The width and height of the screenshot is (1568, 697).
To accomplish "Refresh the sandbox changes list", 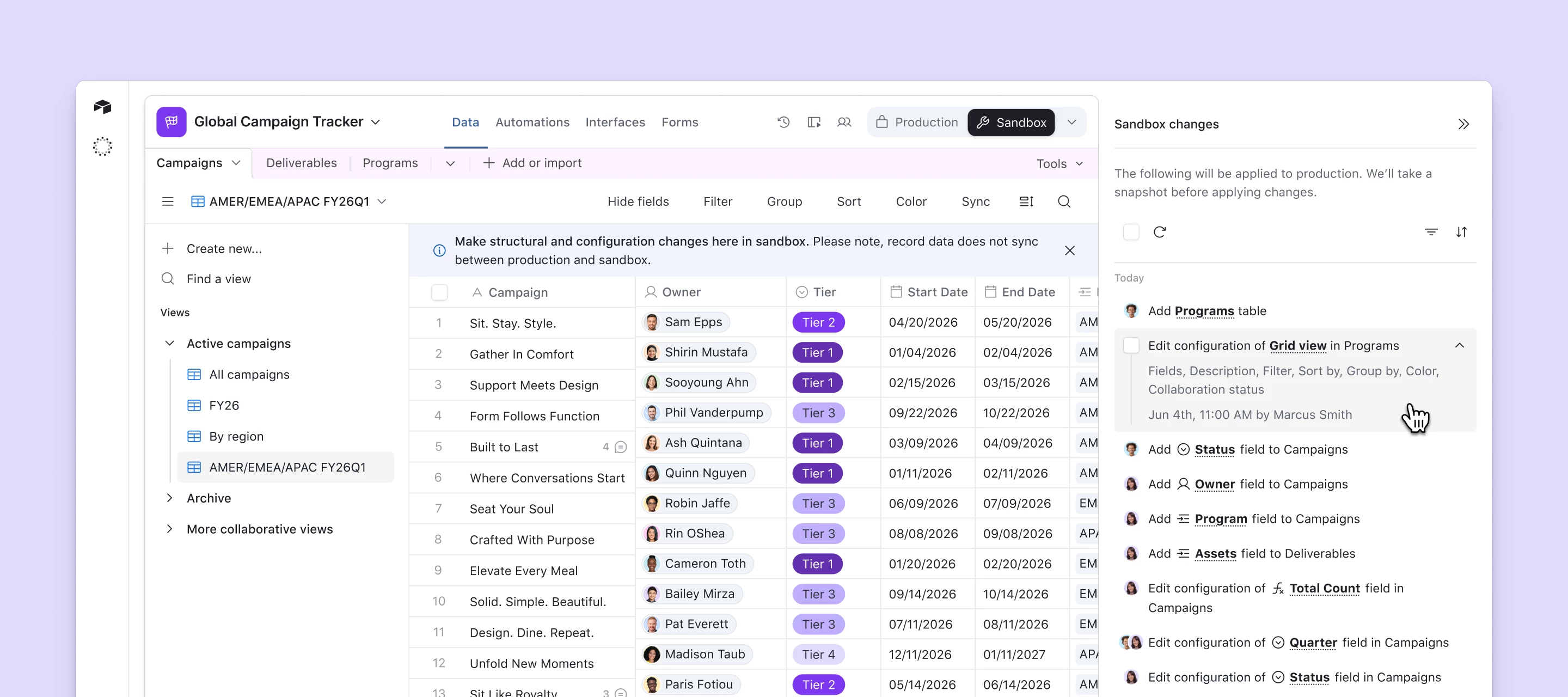I will click(1160, 232).
